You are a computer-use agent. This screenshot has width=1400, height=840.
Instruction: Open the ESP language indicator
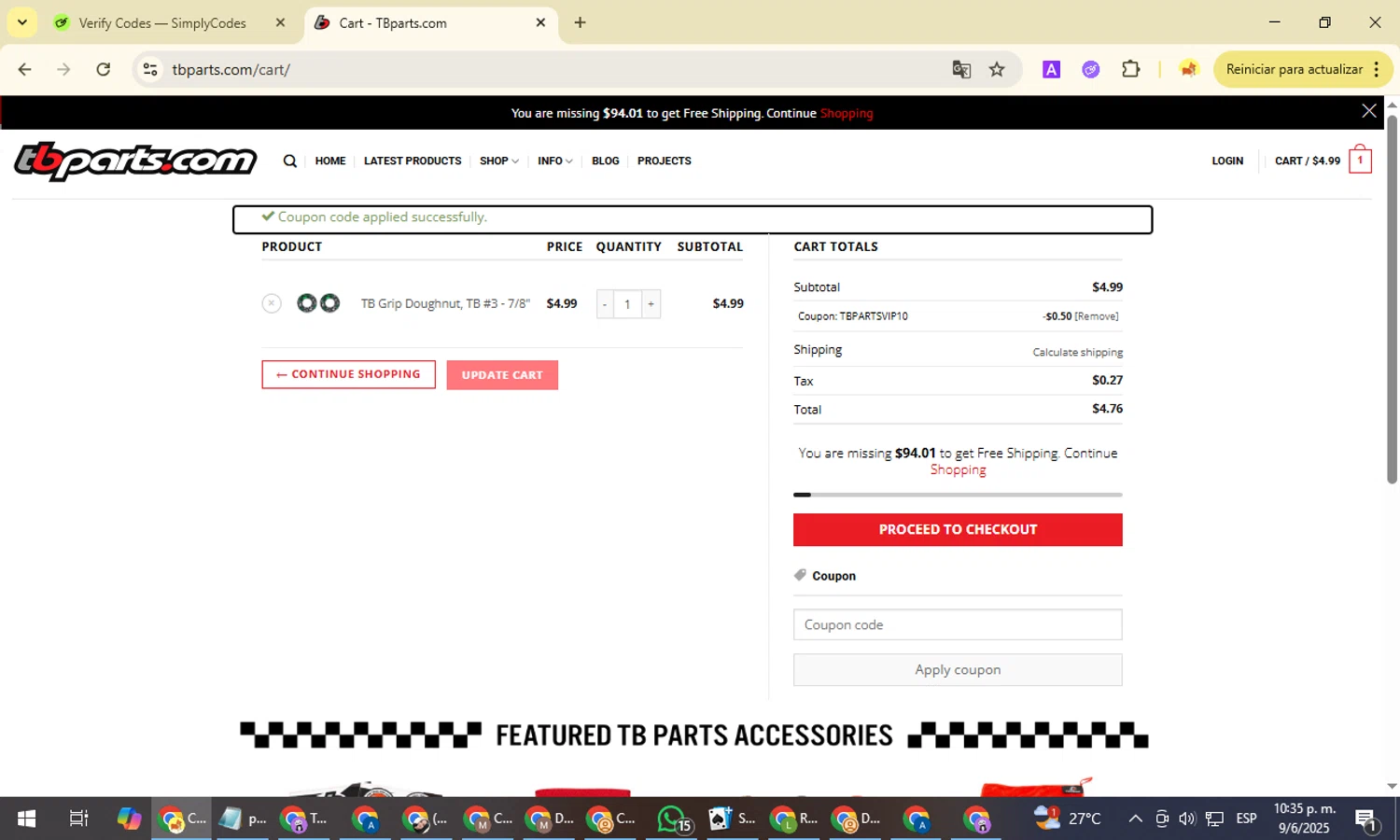(1246, 819)
